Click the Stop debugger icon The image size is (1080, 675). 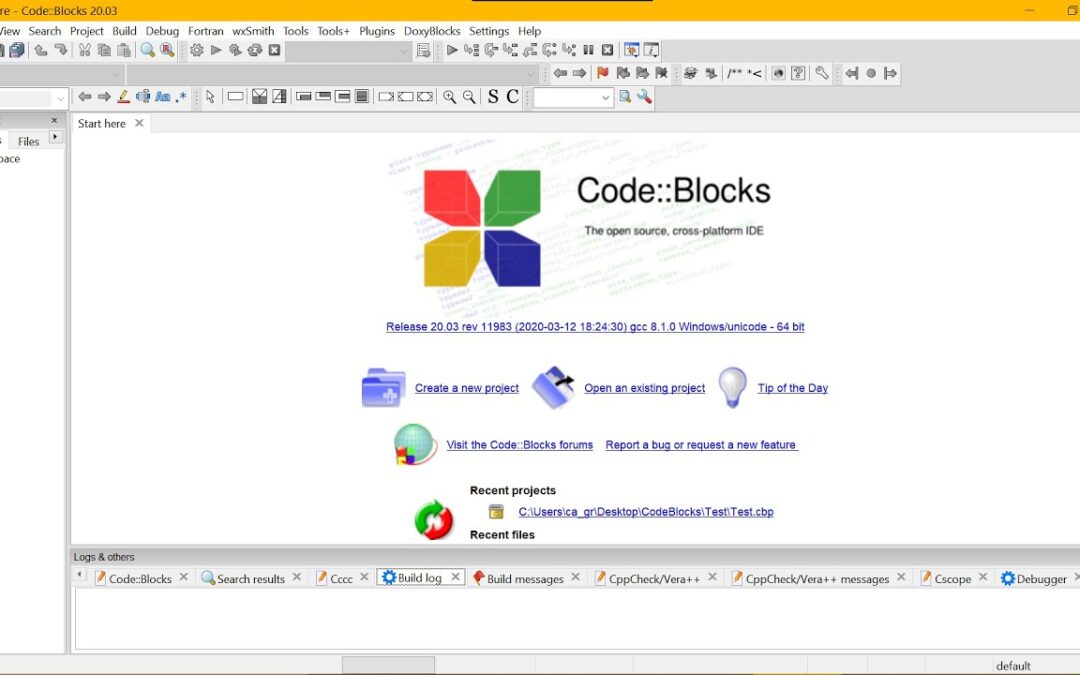click(608, 50)
